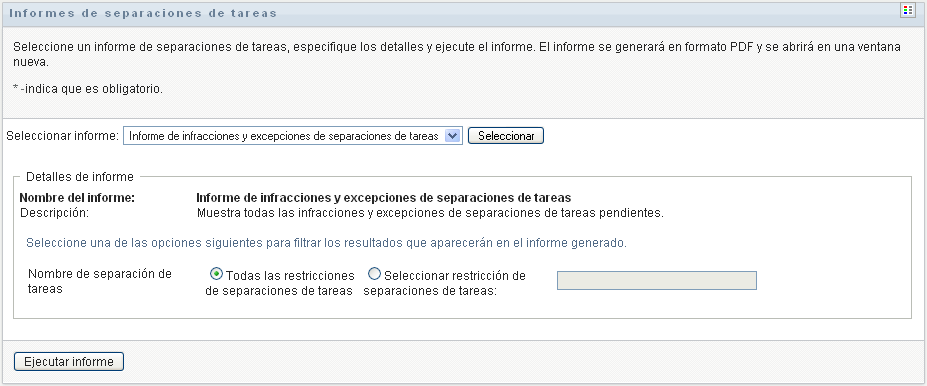Viewport: 927px width, 386px height.
Task: Click the 'Informes de separaciones de tareas' header title
Action: click(143, 13)
